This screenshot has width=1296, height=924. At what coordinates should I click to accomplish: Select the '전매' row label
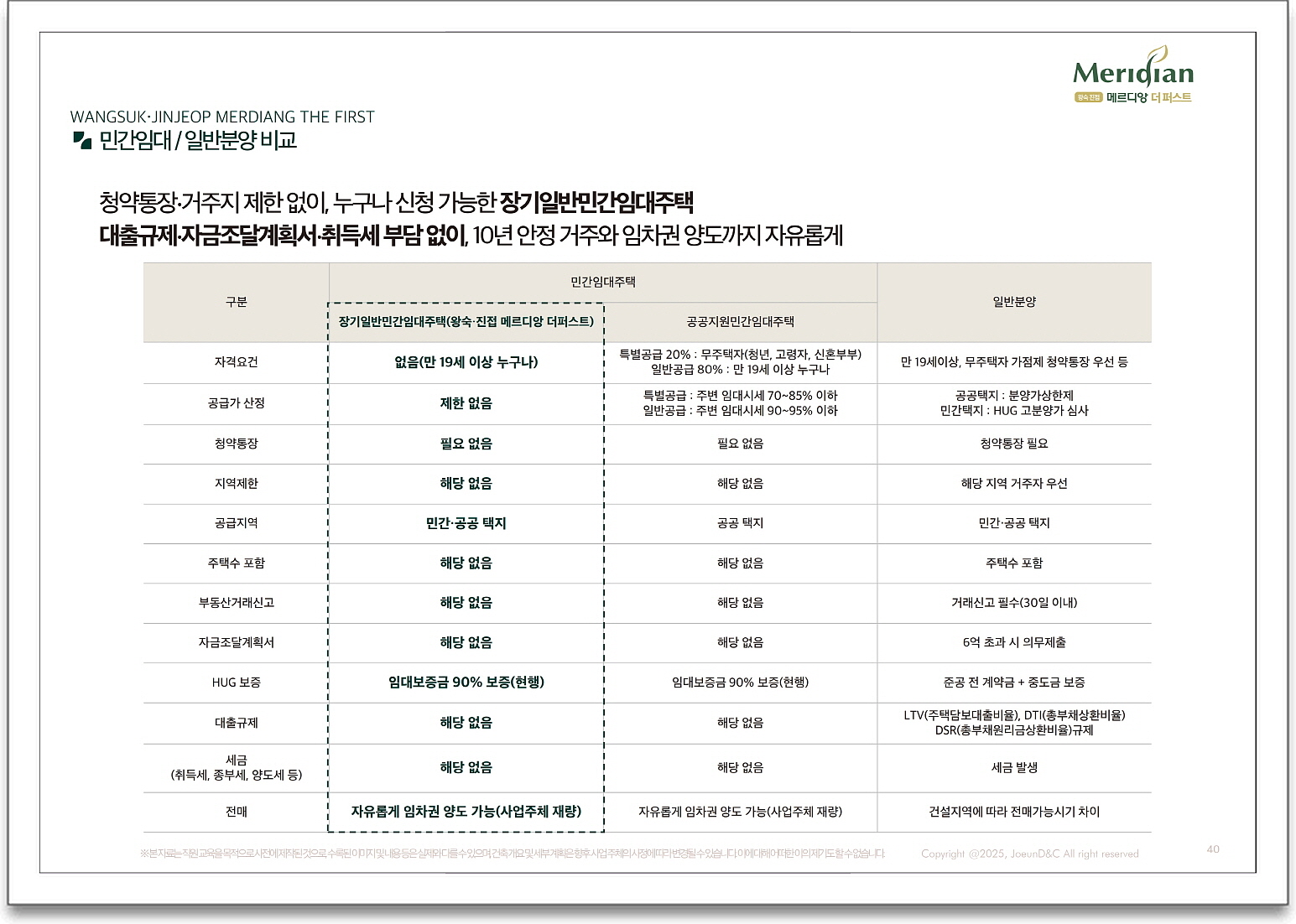tap(237, 812)
